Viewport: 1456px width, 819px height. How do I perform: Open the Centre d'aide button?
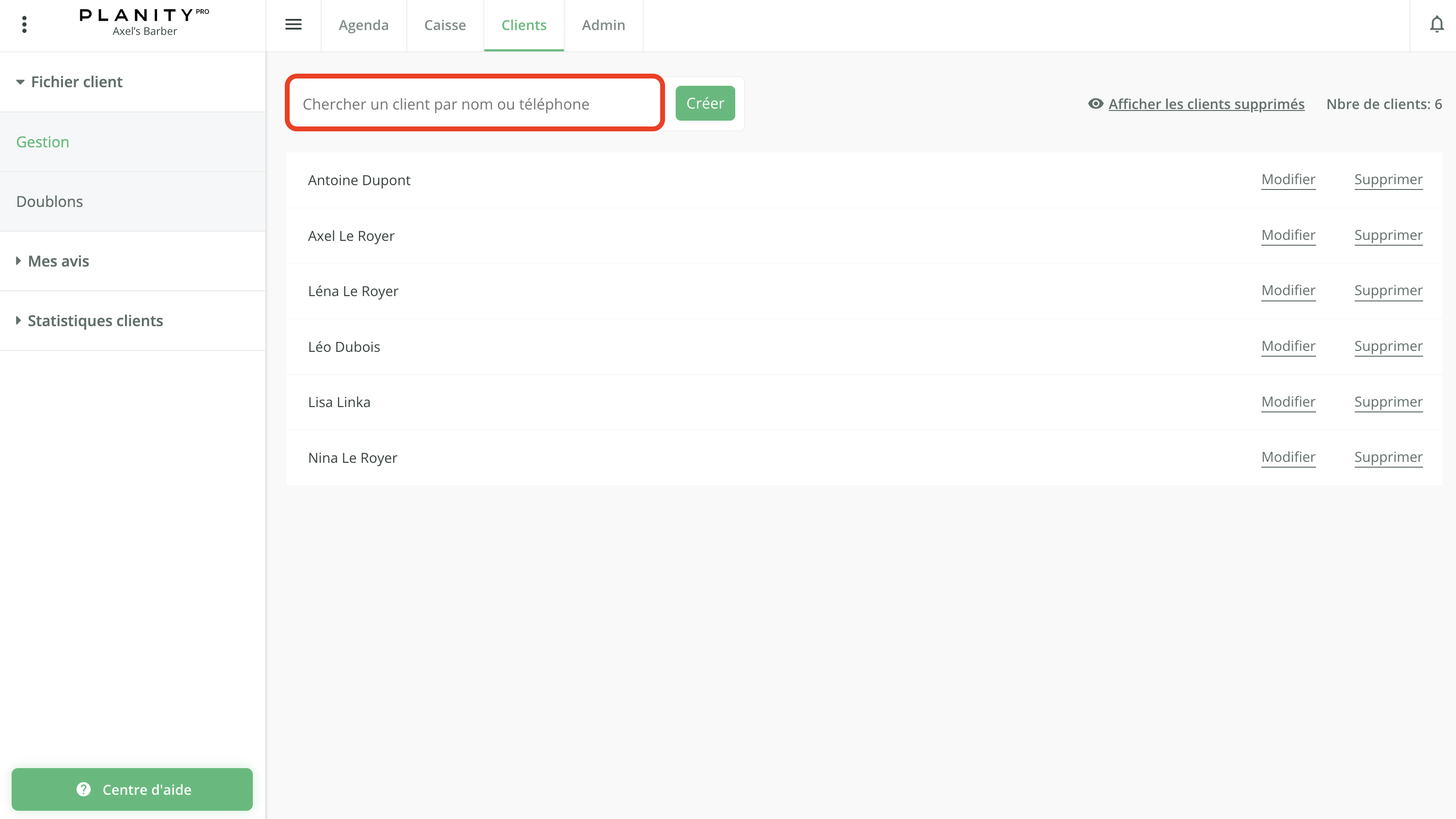[x=132, y=789]
